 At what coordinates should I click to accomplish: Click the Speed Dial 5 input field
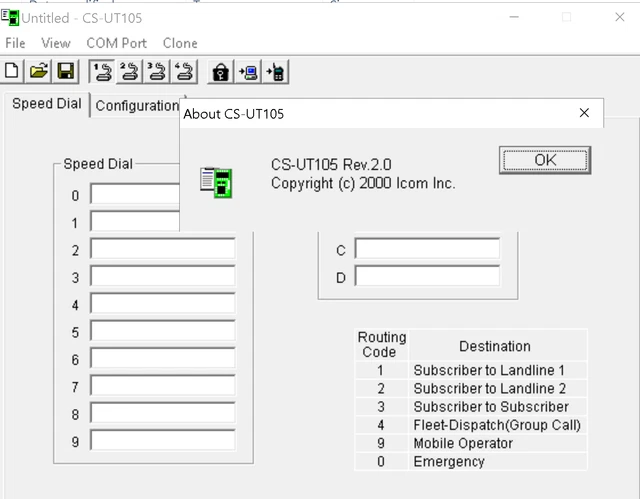point(162,331)
